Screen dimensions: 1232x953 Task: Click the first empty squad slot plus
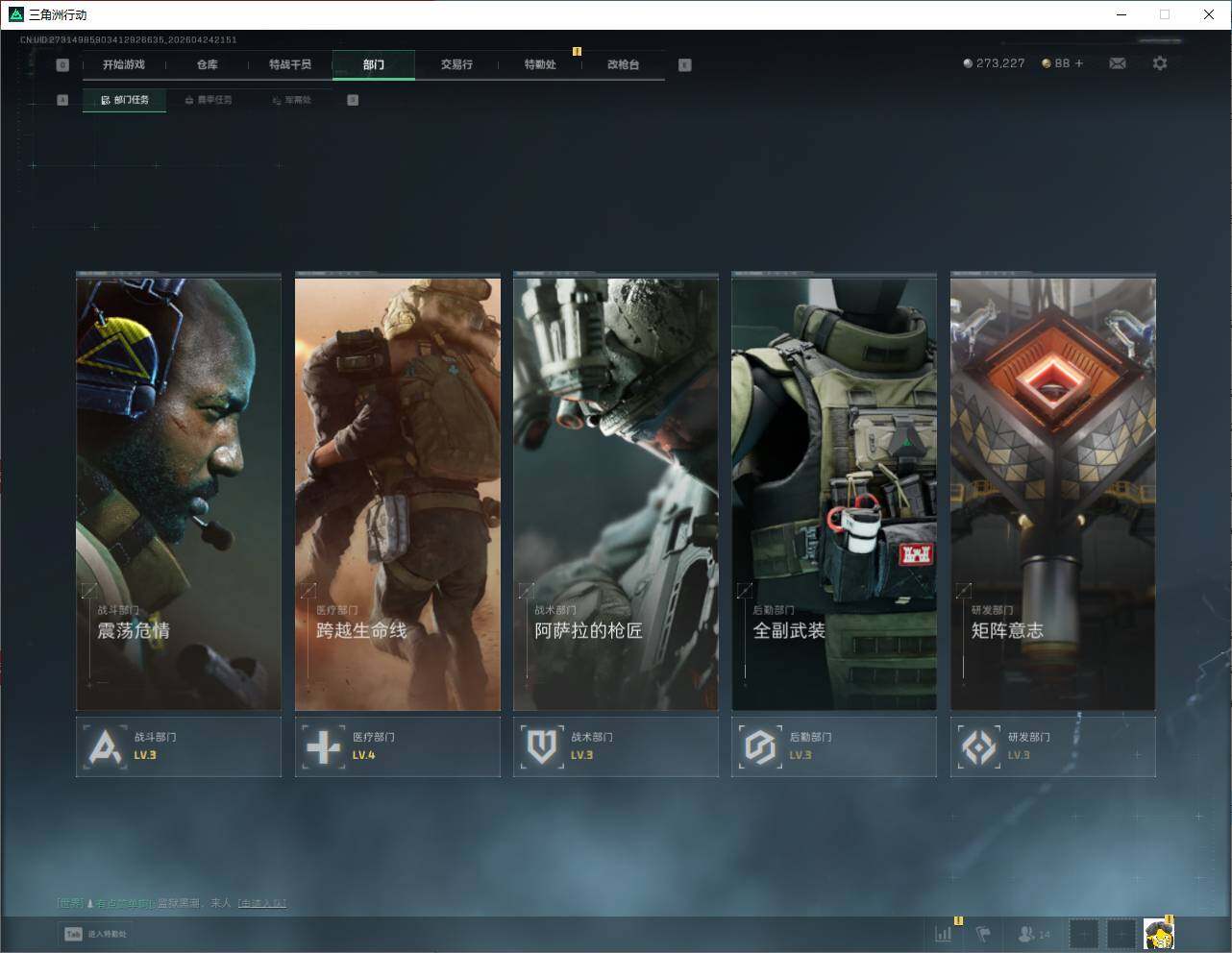click(x=1083, y=933)
